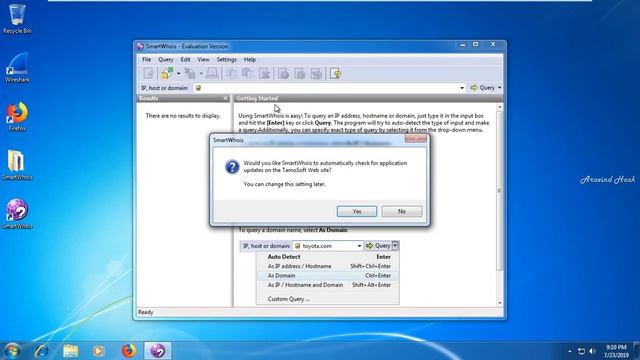The height and width of the screenshot is (360, 640).
Task: Click the small icon inside the address field
Action: pyautogui.click(x=198, y=88)
